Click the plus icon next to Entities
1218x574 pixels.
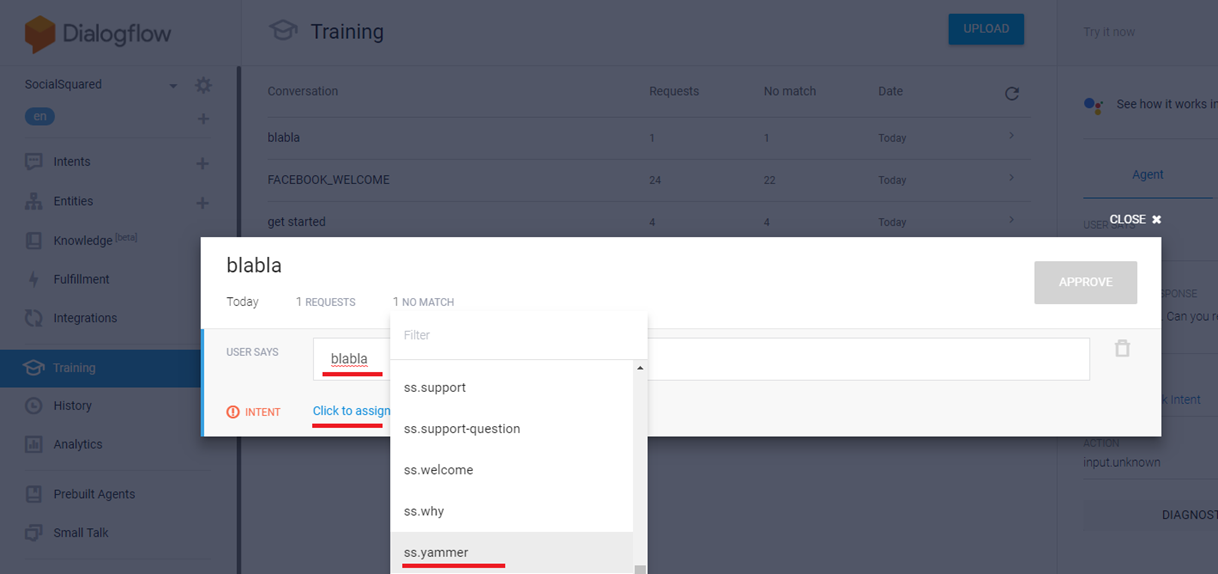(202, 203)
